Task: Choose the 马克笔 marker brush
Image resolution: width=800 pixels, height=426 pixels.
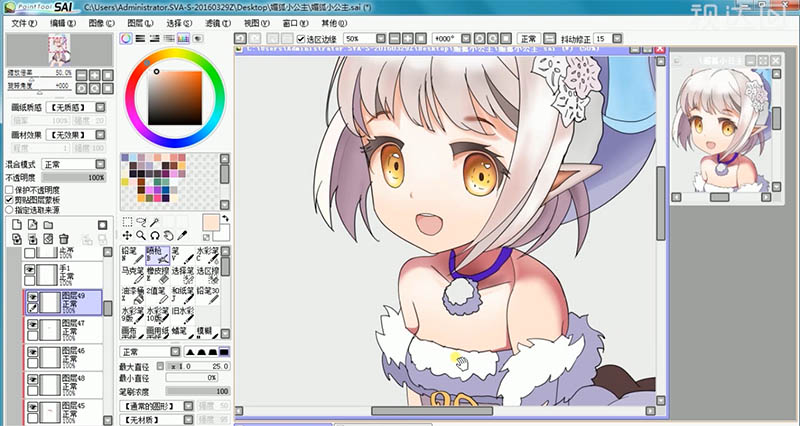Action: coord(133,275)
